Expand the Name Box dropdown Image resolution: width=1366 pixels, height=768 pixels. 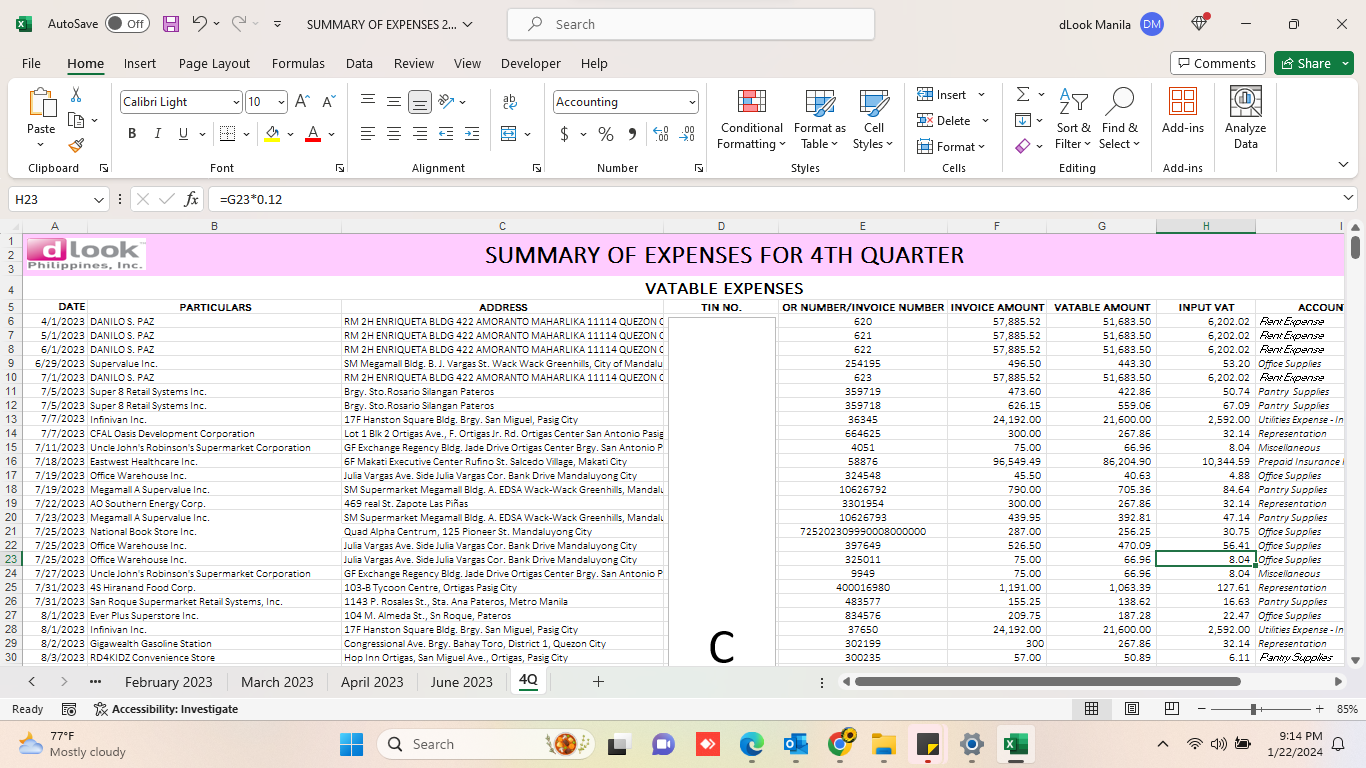coord(98,199)
